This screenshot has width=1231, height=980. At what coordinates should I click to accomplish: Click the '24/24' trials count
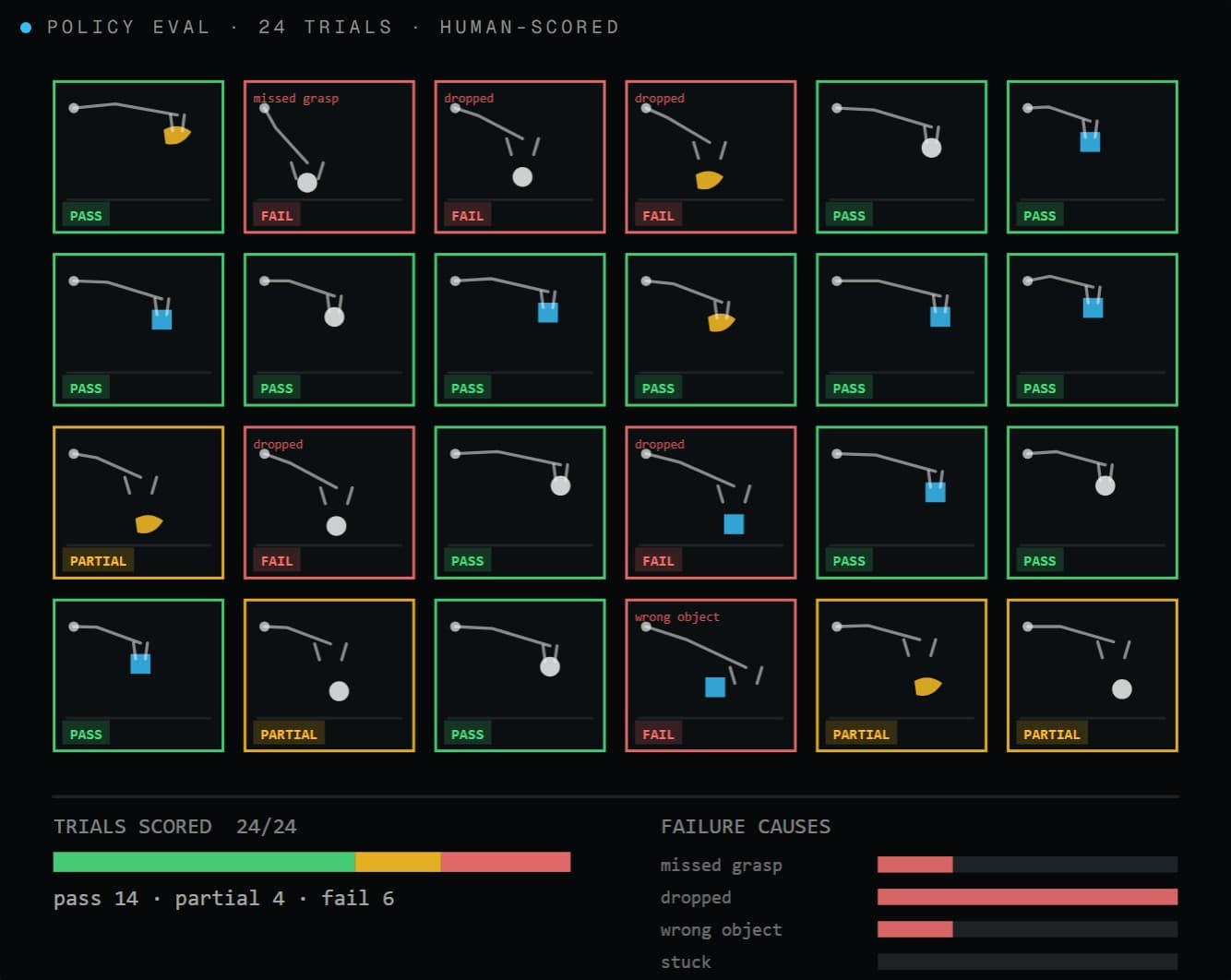pos(267,826)
